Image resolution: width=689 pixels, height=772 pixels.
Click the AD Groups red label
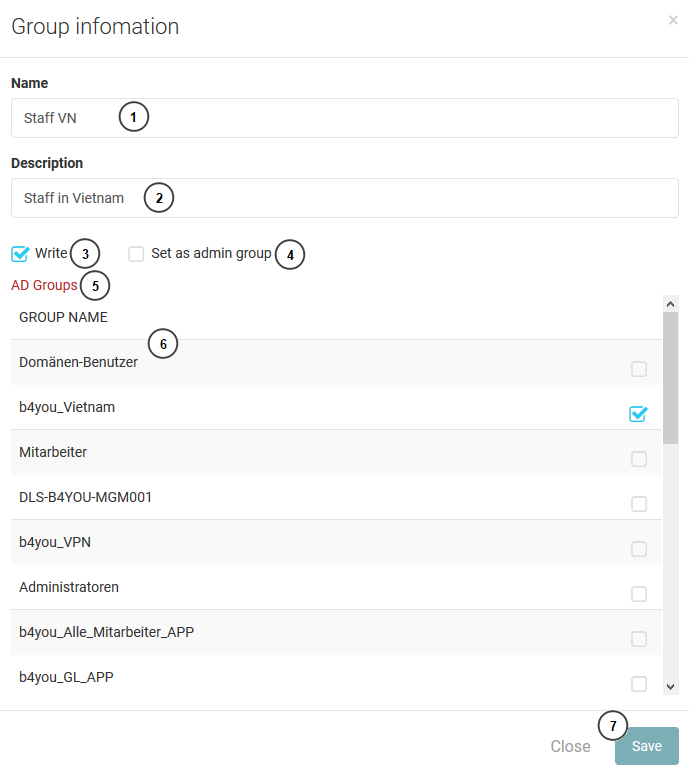click(44, 285)
